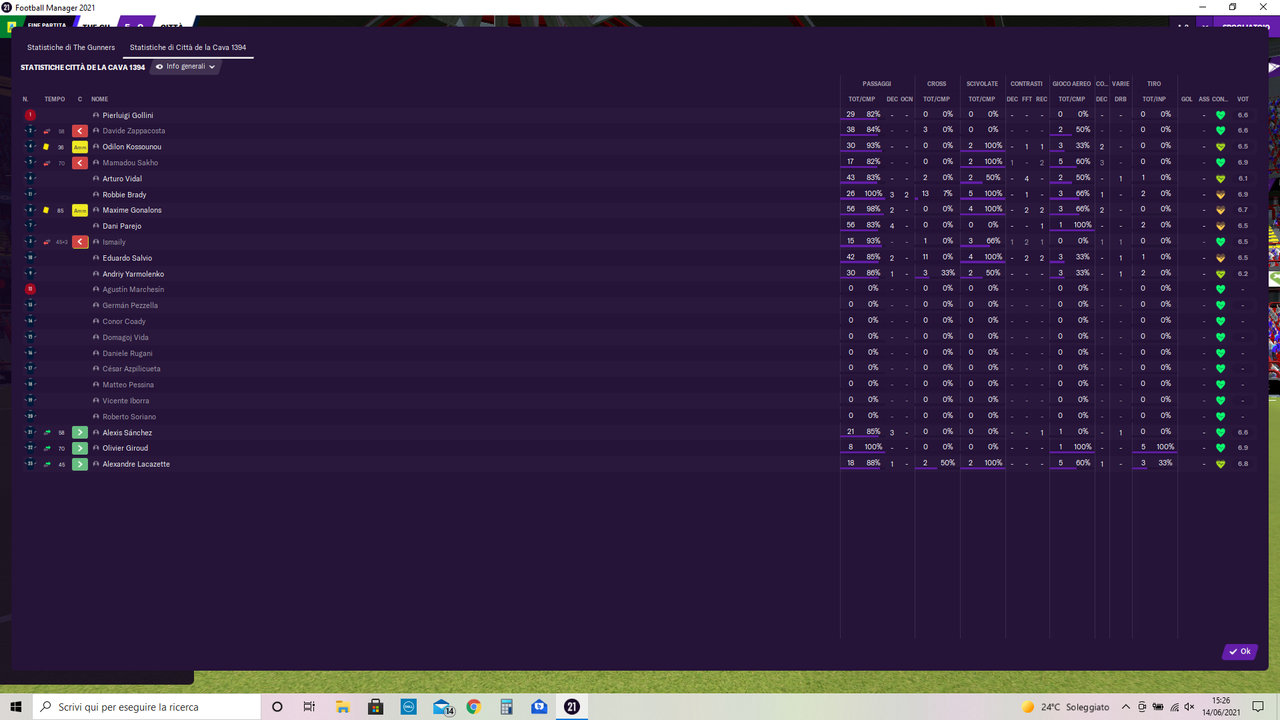Open the Calculator app from the taskbar
The width and height of the screenshot is (1280, 720).
coord(506,707)
